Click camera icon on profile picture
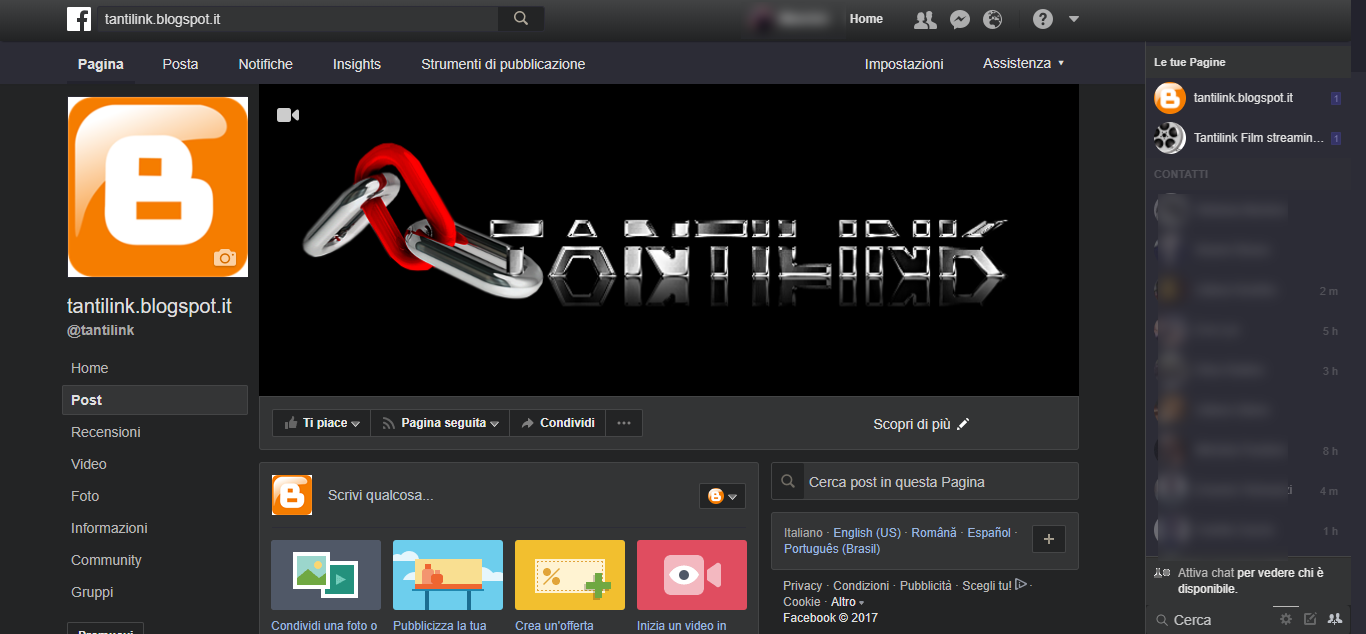Screen dimensions: 1366x634 pyautogui.click(x=225, y=258)
